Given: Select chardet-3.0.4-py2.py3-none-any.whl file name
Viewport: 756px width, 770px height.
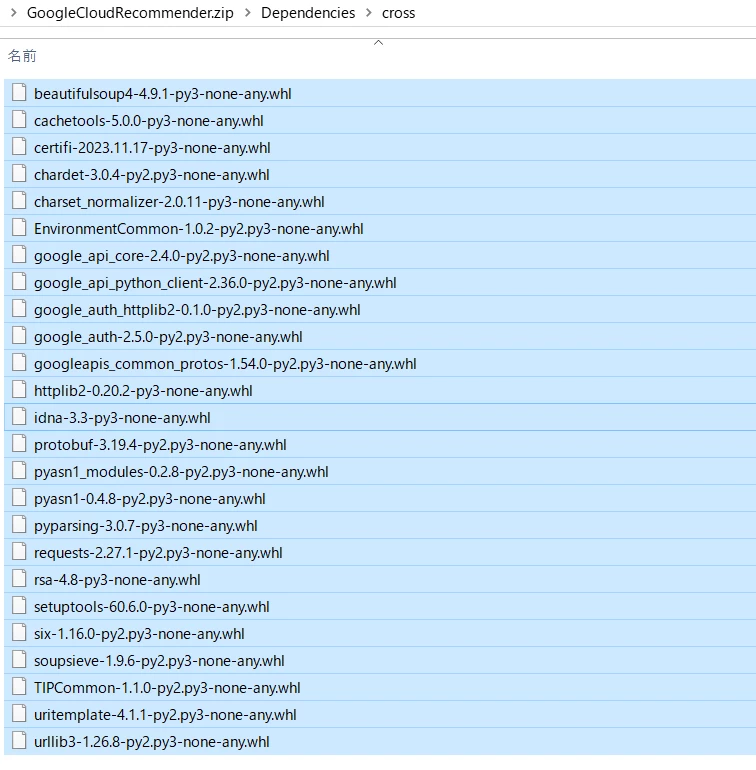Looking at the screenshot, I should 152,175.
